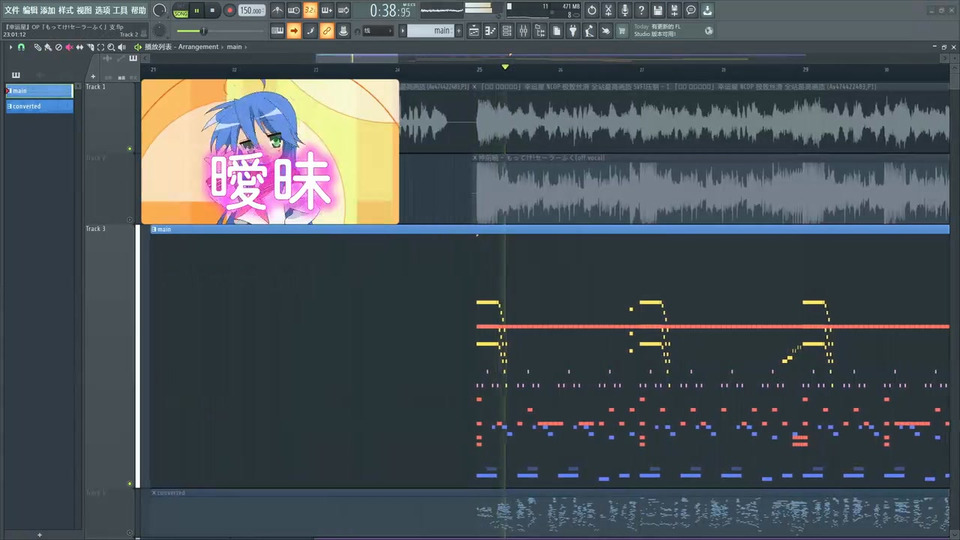Image resolution: width=960 pixels, height=540 pixels.
Task: Toggle typing keyboard to piano icon
Action: point(277,31)
